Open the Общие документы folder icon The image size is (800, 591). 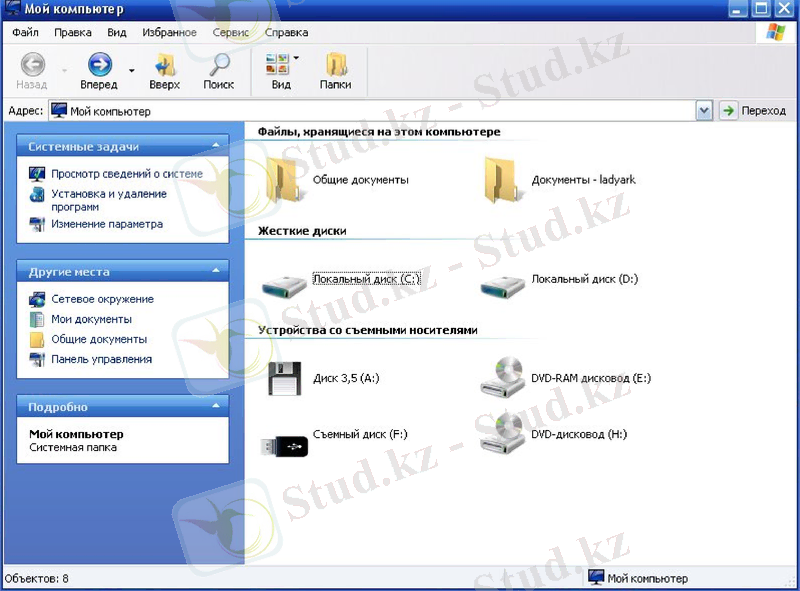(x=285, y=180)
